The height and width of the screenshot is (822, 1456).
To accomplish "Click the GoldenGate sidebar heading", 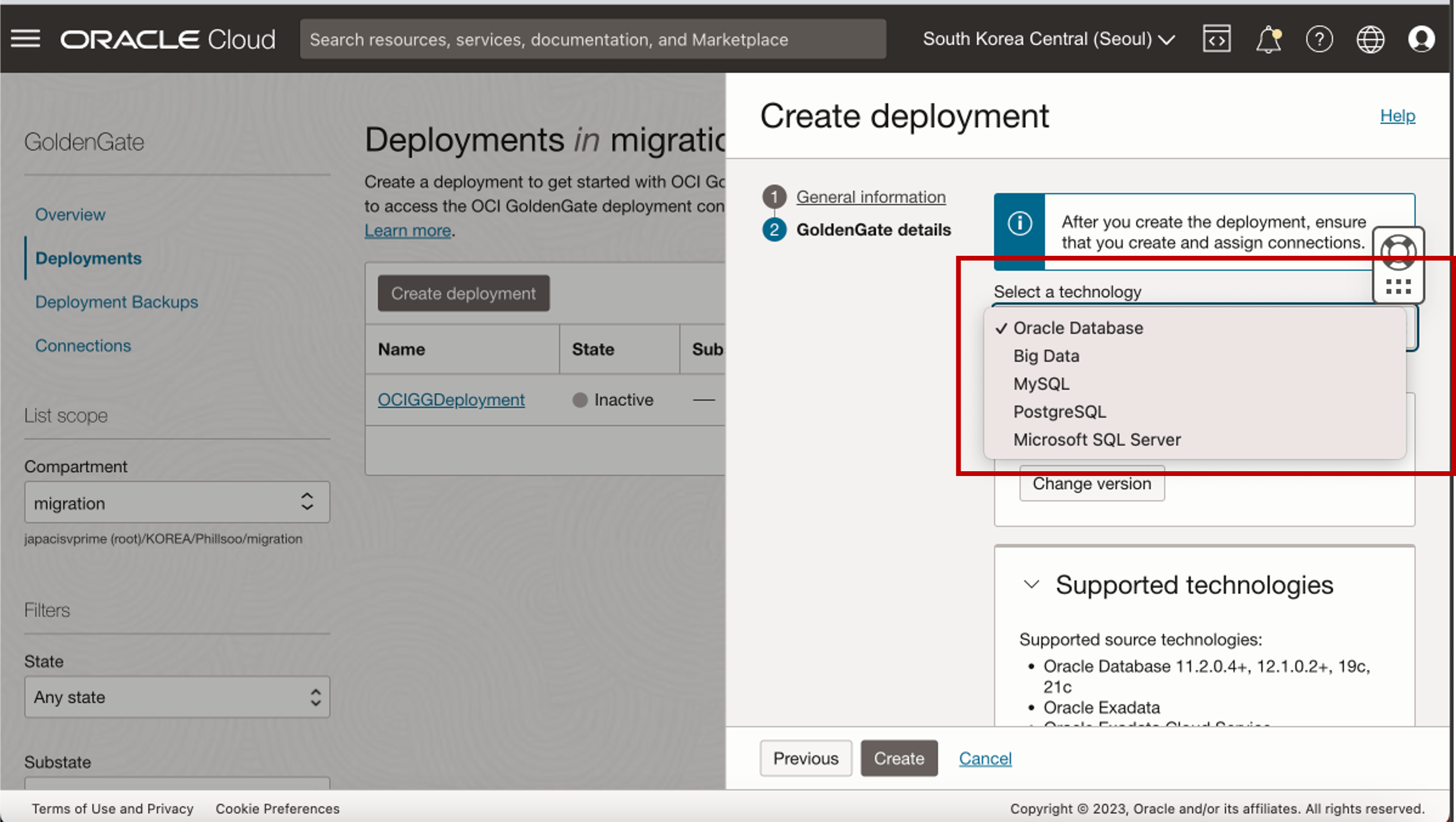I will click(x=84, y=142).
